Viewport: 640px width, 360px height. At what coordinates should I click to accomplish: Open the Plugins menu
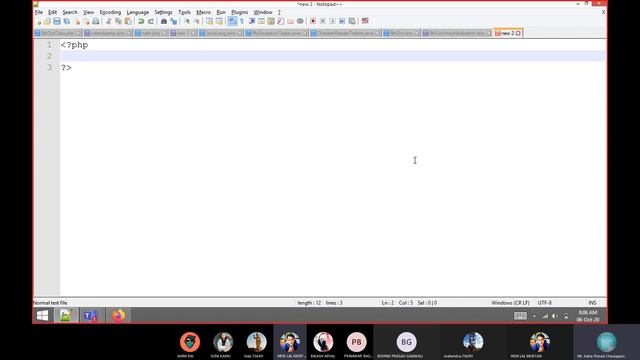coord(240,12)
